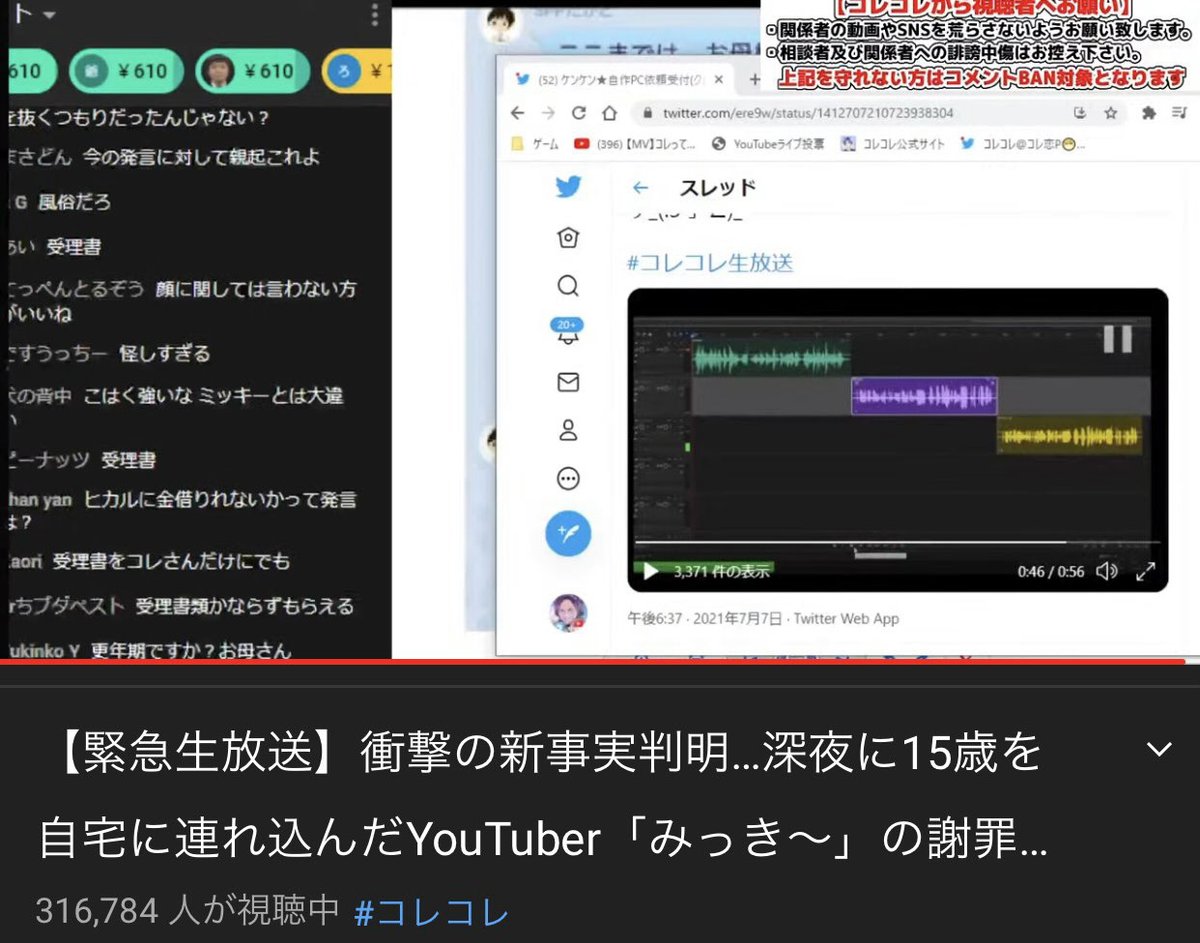Open the yellow super chat chip with ろ avatar
Viewport: 1200px width, 943px height.
coord(358,71)
